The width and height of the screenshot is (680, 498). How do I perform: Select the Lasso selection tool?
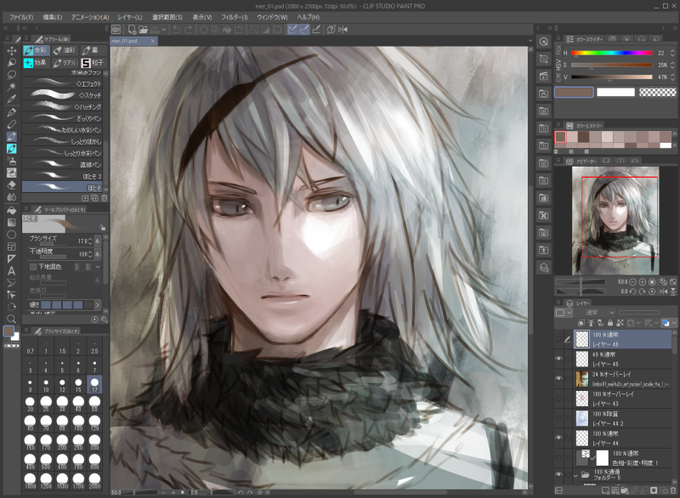tap(12, 75)
